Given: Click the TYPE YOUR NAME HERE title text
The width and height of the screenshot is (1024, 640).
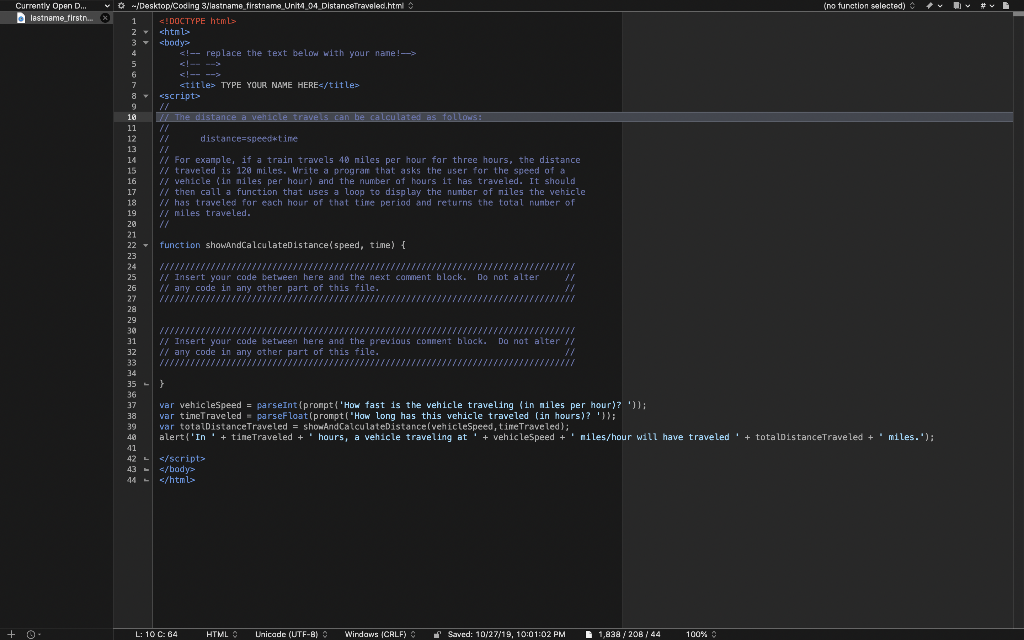Looking at the screenshot, I should 269,86.
